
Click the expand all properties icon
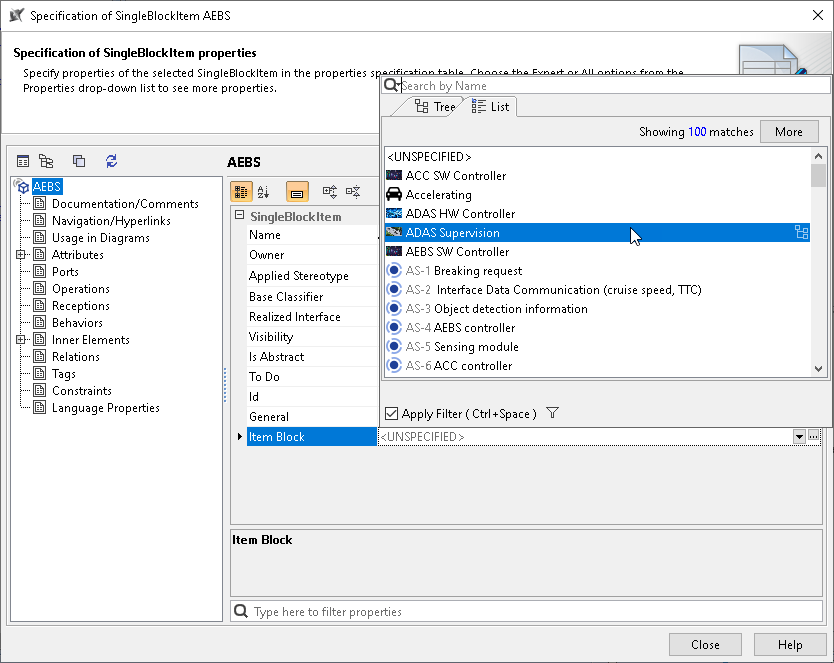click(330, 192)
